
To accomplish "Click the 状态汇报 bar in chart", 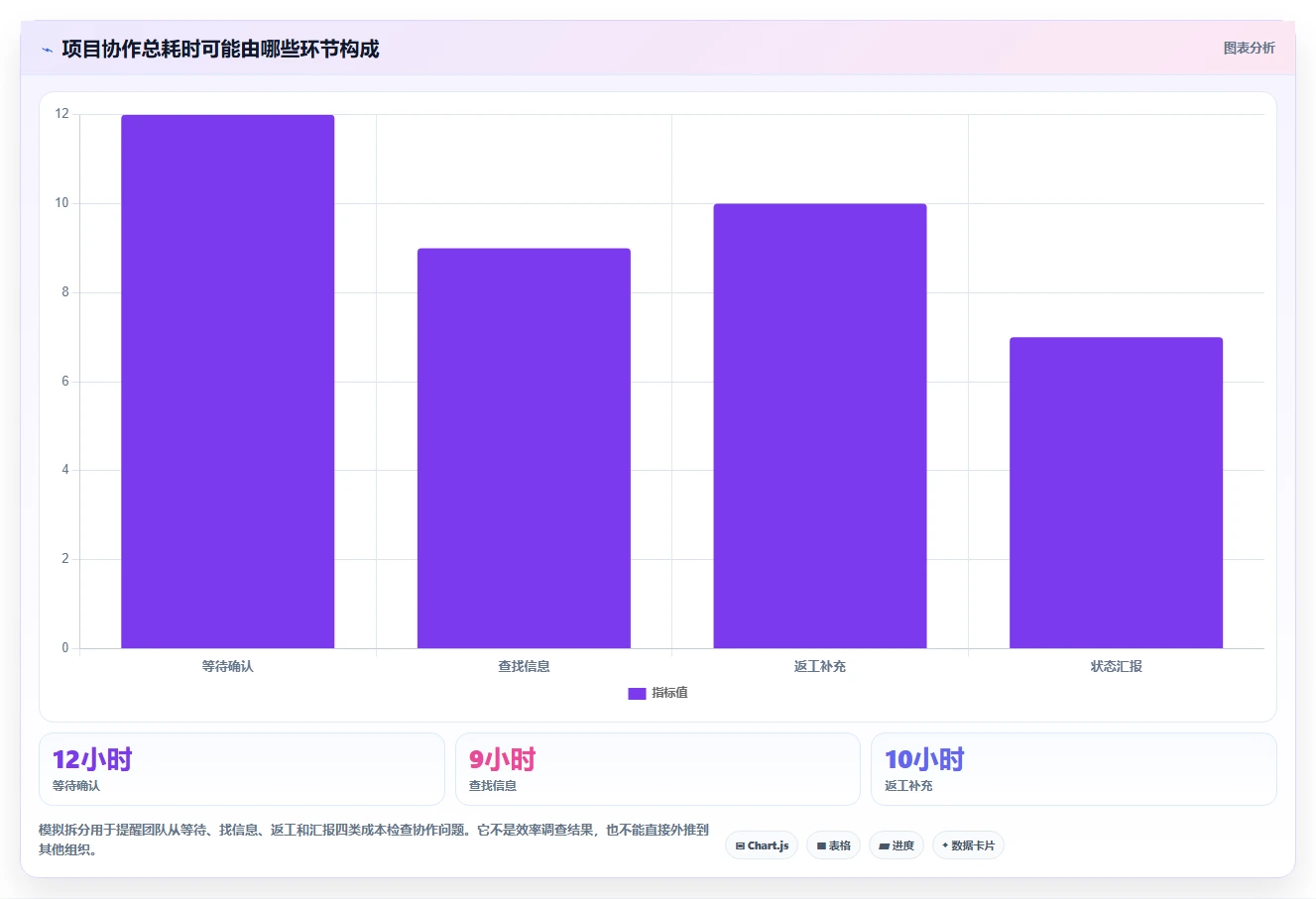I will tap(1116, 493).
